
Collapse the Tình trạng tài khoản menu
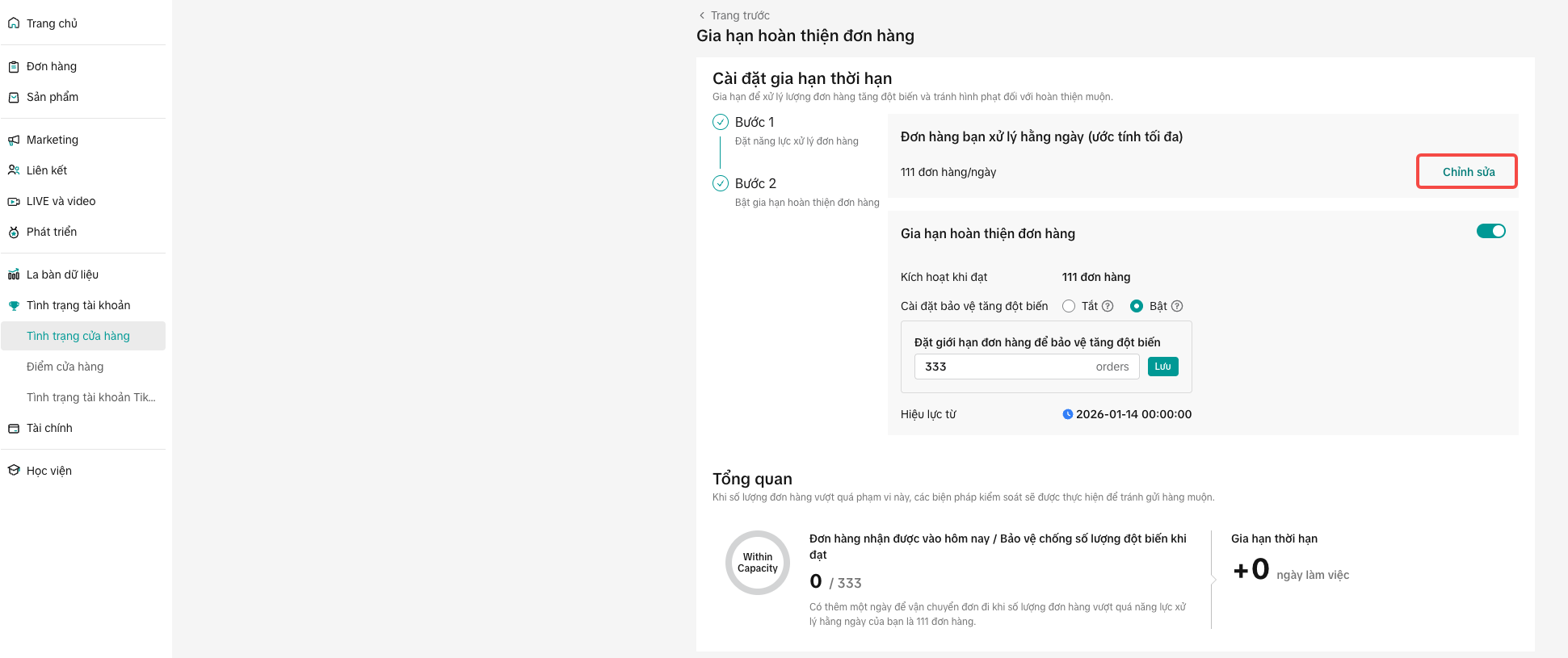78,305
